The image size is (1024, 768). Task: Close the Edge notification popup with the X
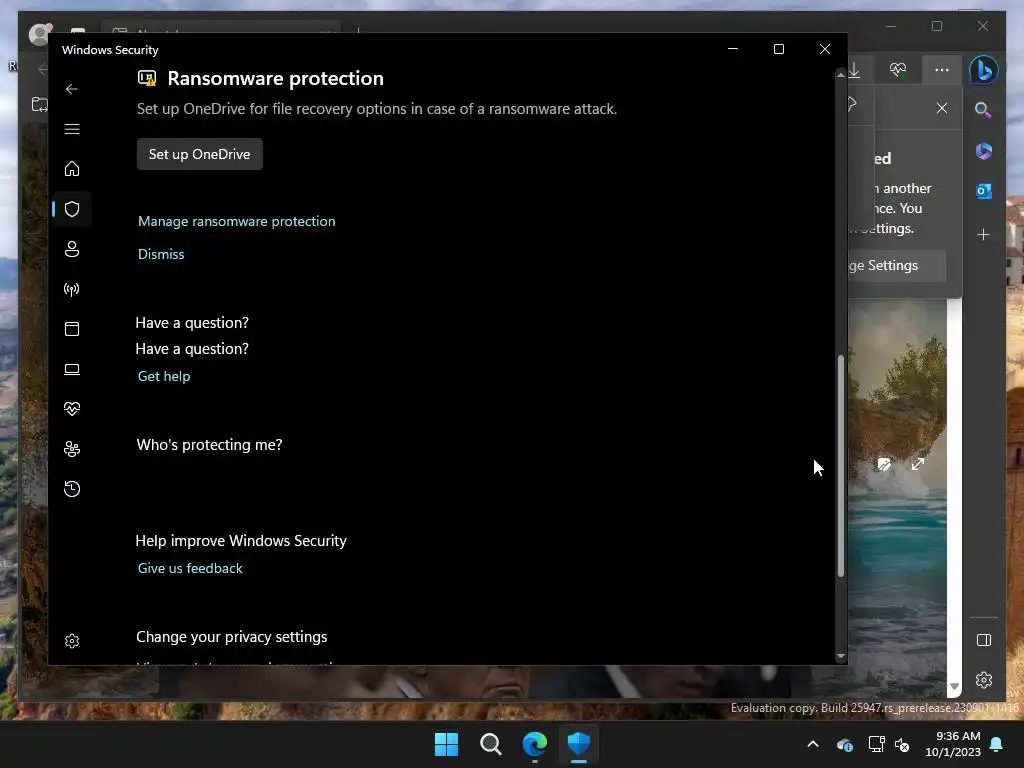click(x=941, y=108)
